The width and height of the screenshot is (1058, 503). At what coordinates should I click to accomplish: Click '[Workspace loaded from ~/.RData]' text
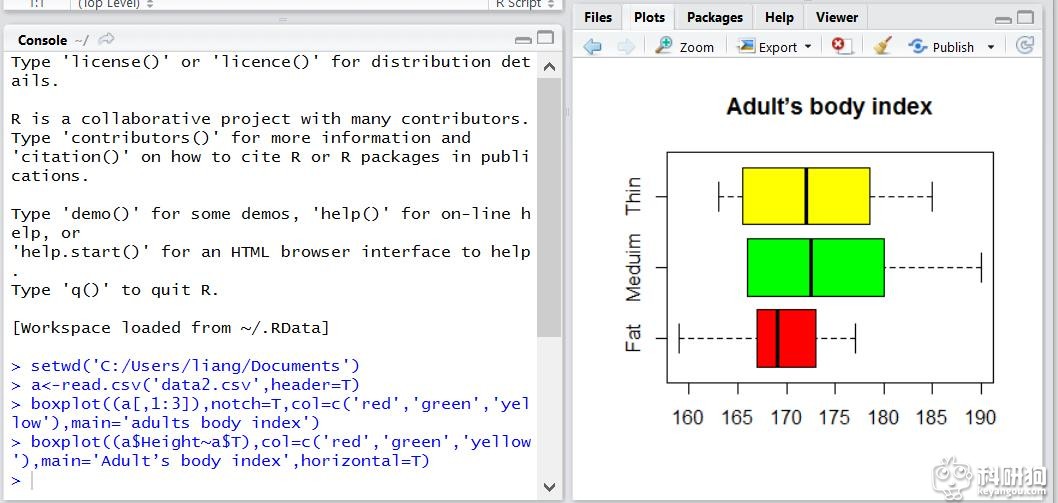[x=170, y=328]
